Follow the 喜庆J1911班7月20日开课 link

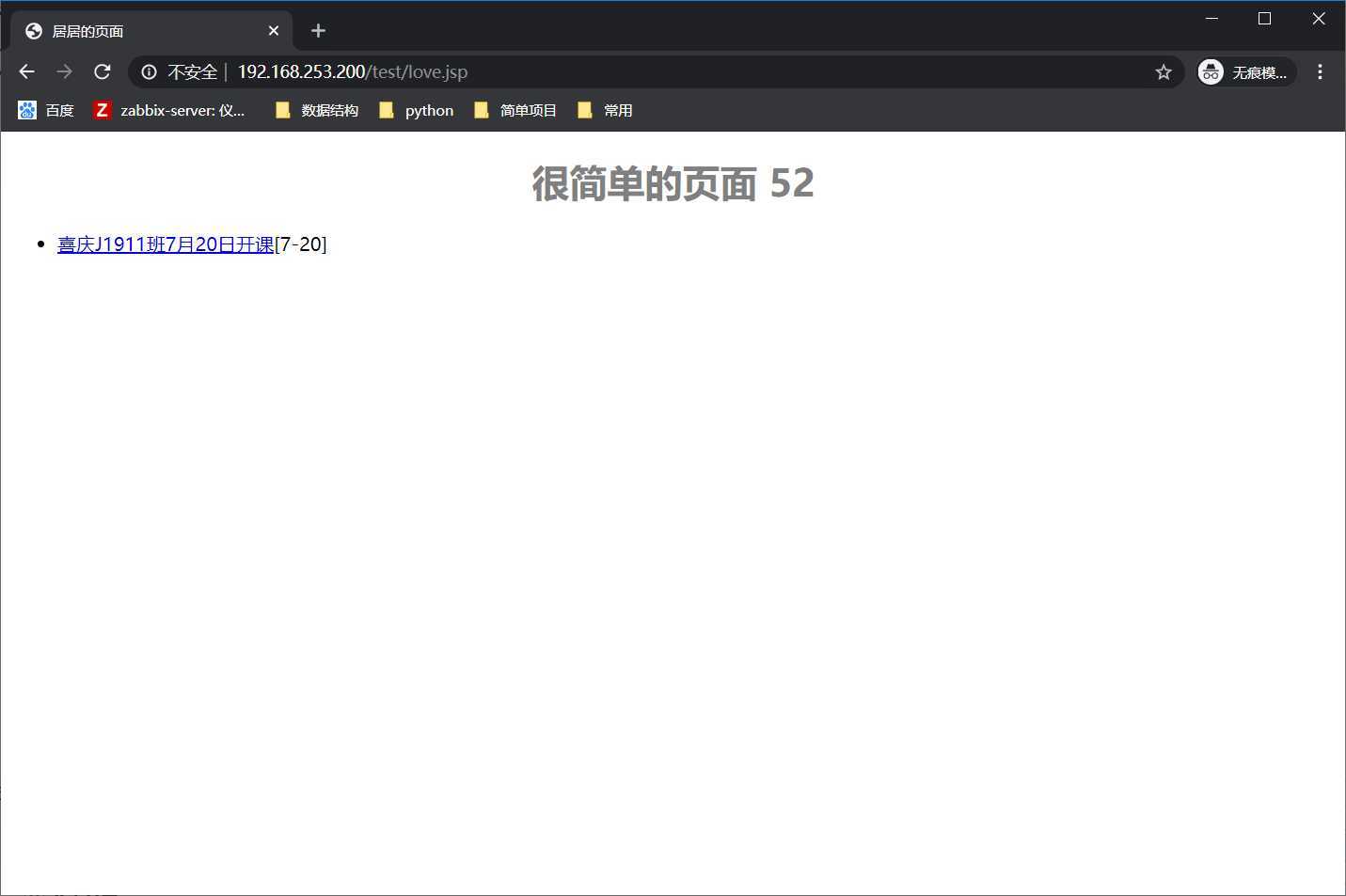[x=166, y=244]
